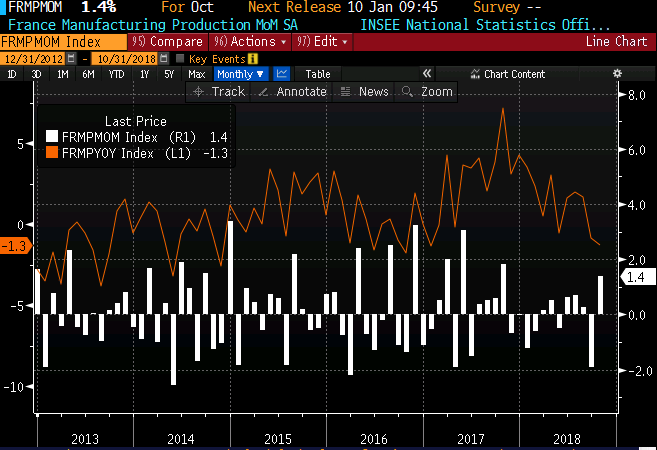
Task: Click white FRMPMOM Index legend swatch
Action: (x=52, y=136)
